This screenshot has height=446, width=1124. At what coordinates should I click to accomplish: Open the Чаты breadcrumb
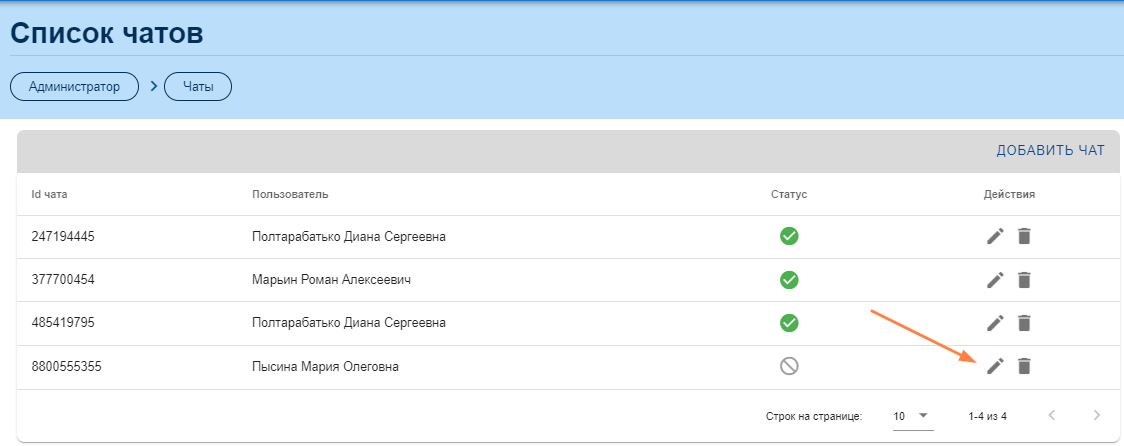(198, 87)
